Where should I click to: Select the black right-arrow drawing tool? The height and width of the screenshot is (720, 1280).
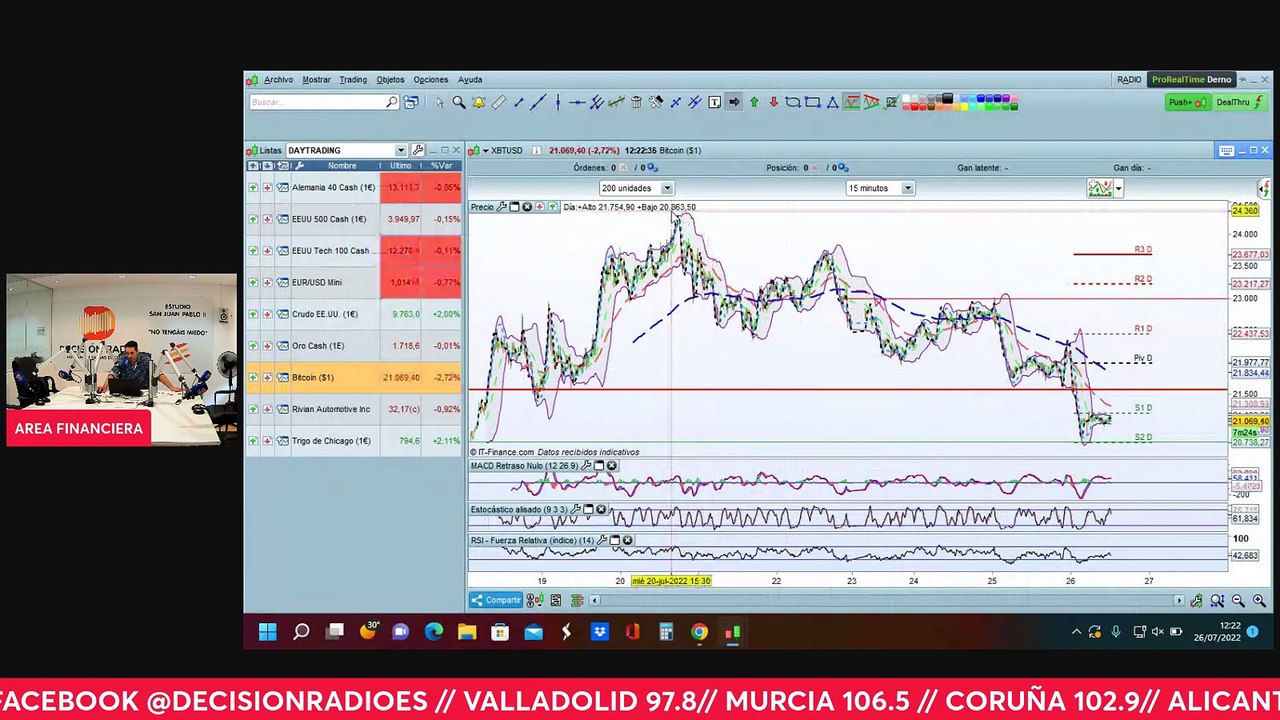(x=734, y=102)
